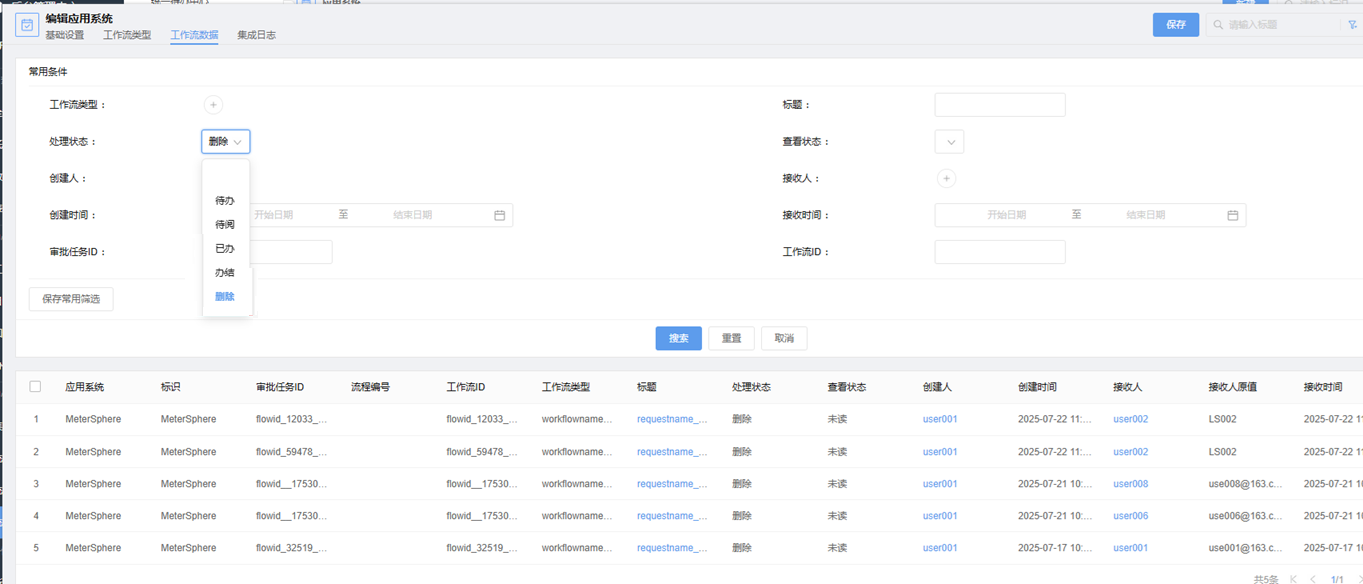
Task: Go to the previous page arrow
Action: tap(1313, 579)
